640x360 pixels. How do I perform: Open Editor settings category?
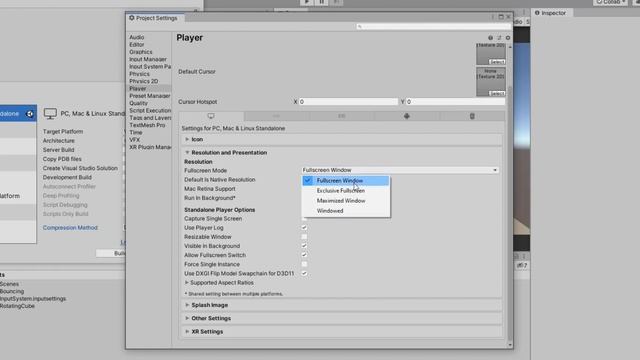click(x=137, y=44)
